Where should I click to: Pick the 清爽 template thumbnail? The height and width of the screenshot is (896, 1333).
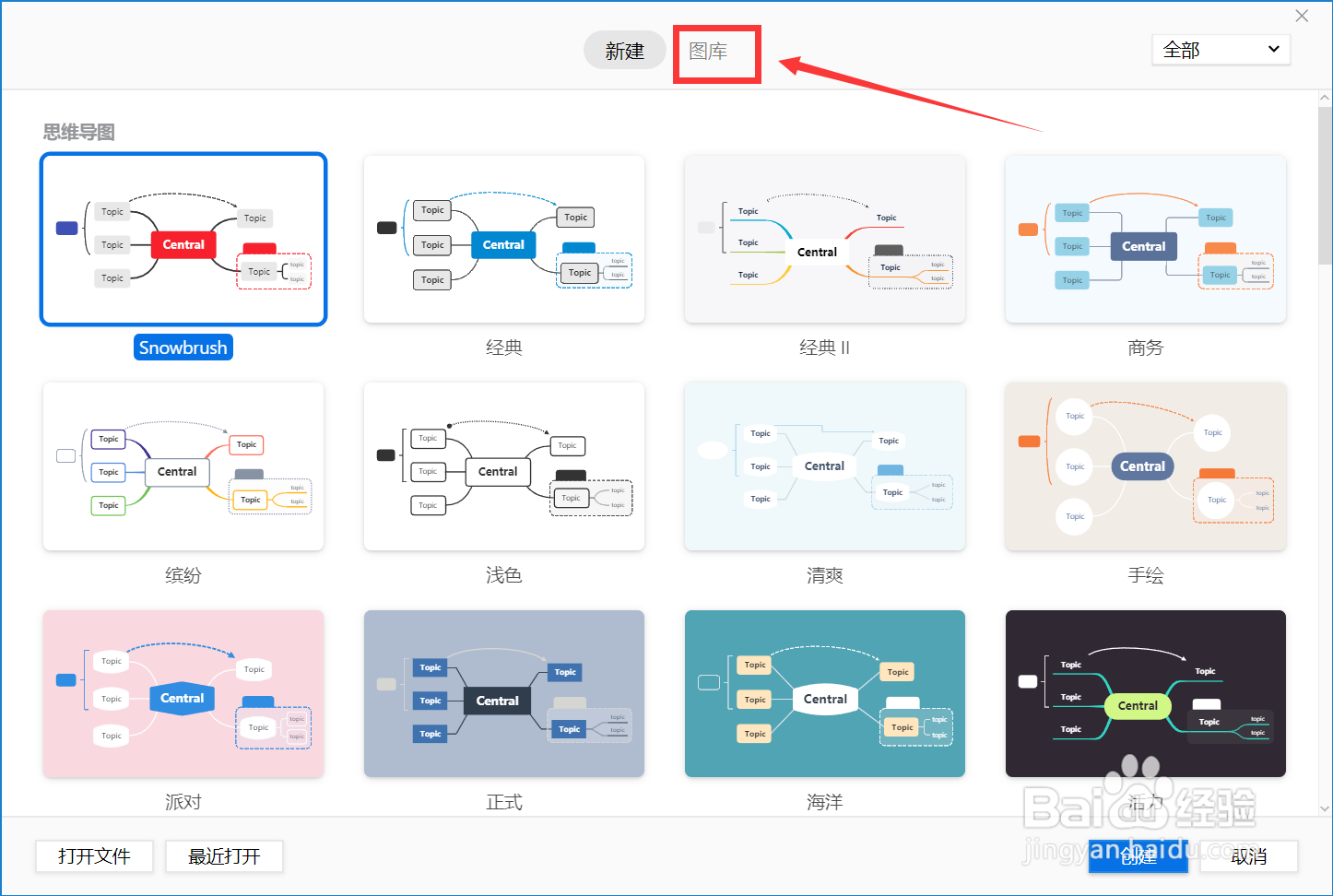(x=825, y=466)
